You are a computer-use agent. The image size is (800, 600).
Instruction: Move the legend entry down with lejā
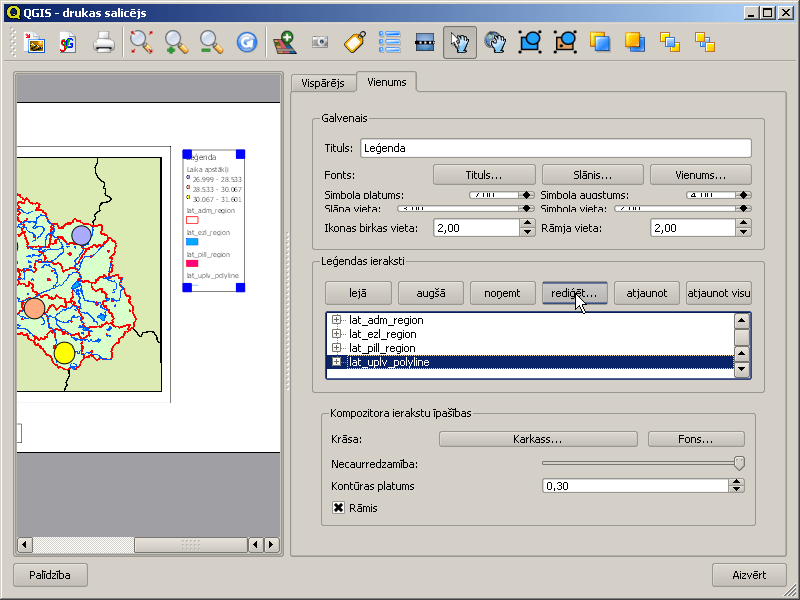click(x=358, y=293)
